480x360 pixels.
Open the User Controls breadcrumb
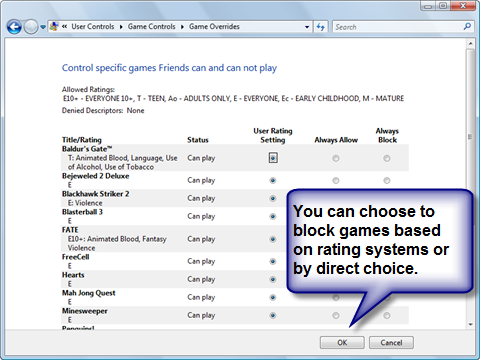tap(93, 26)
